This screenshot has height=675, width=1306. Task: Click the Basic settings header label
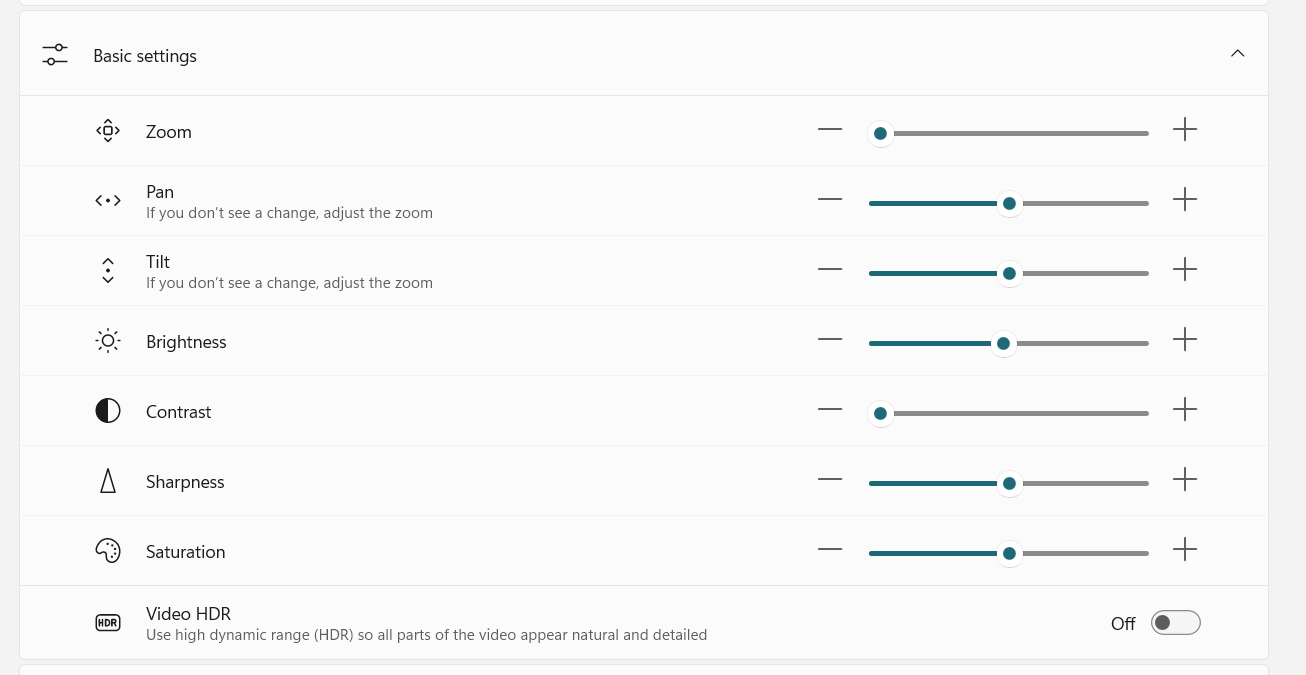pos(145,56)
